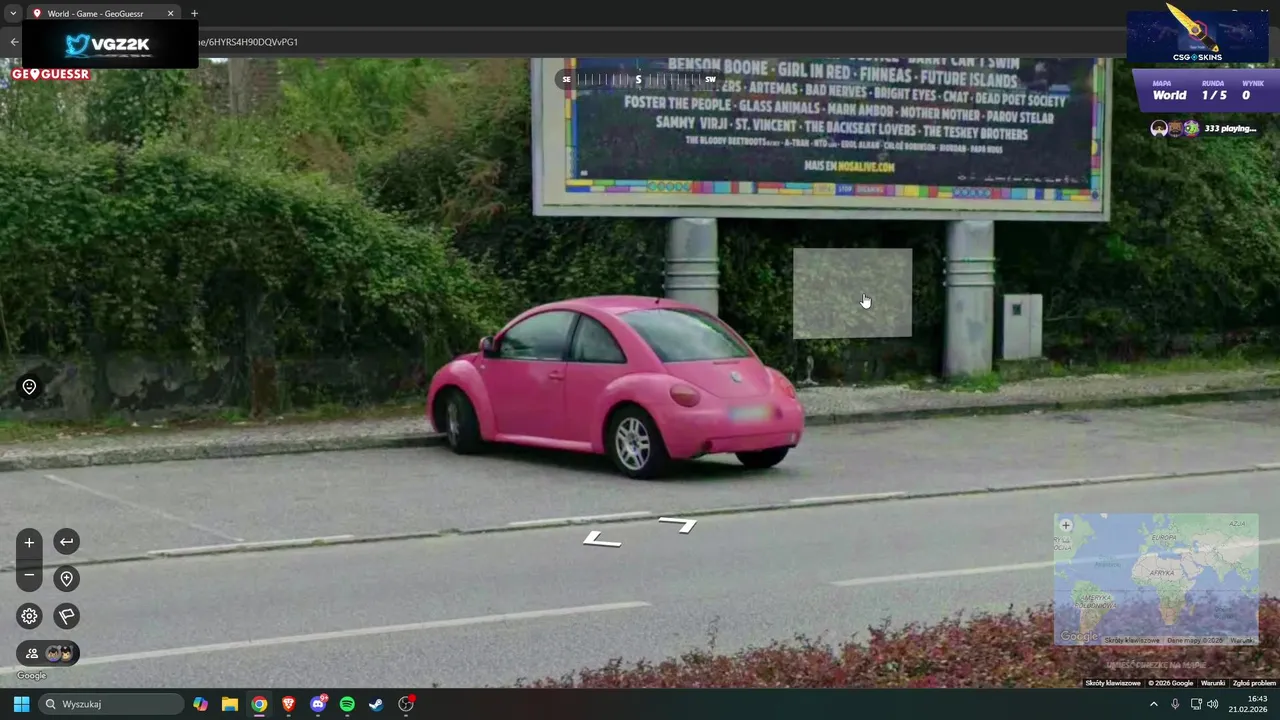Move forward using the left navigation arrow
Viewport: 1280px width, 720px height.
click(602, 540)
